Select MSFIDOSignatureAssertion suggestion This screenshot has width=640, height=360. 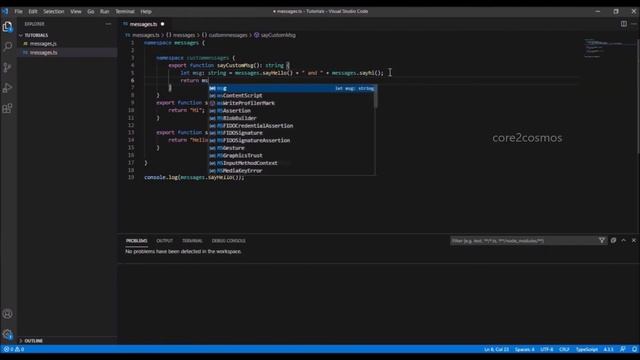[x=292, y=141]
